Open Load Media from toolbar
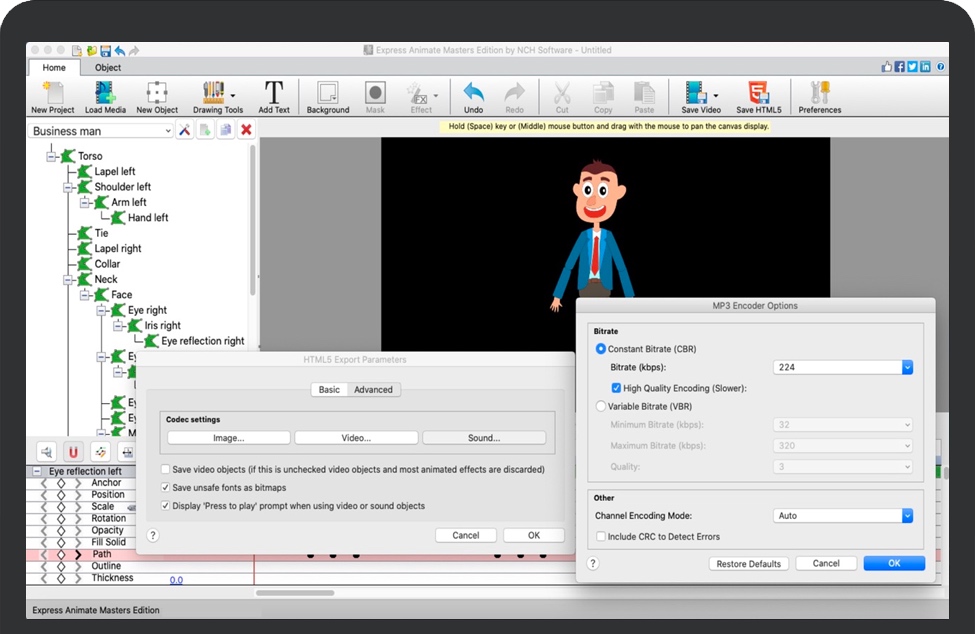Screen dimensions: 975x634 coord(104,94)
